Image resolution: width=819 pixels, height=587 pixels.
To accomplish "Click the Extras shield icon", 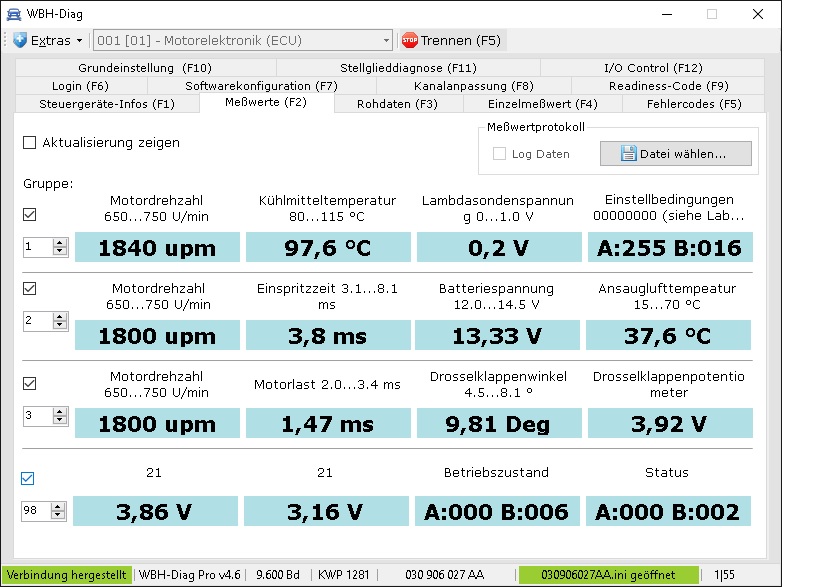I will point(20,41).
